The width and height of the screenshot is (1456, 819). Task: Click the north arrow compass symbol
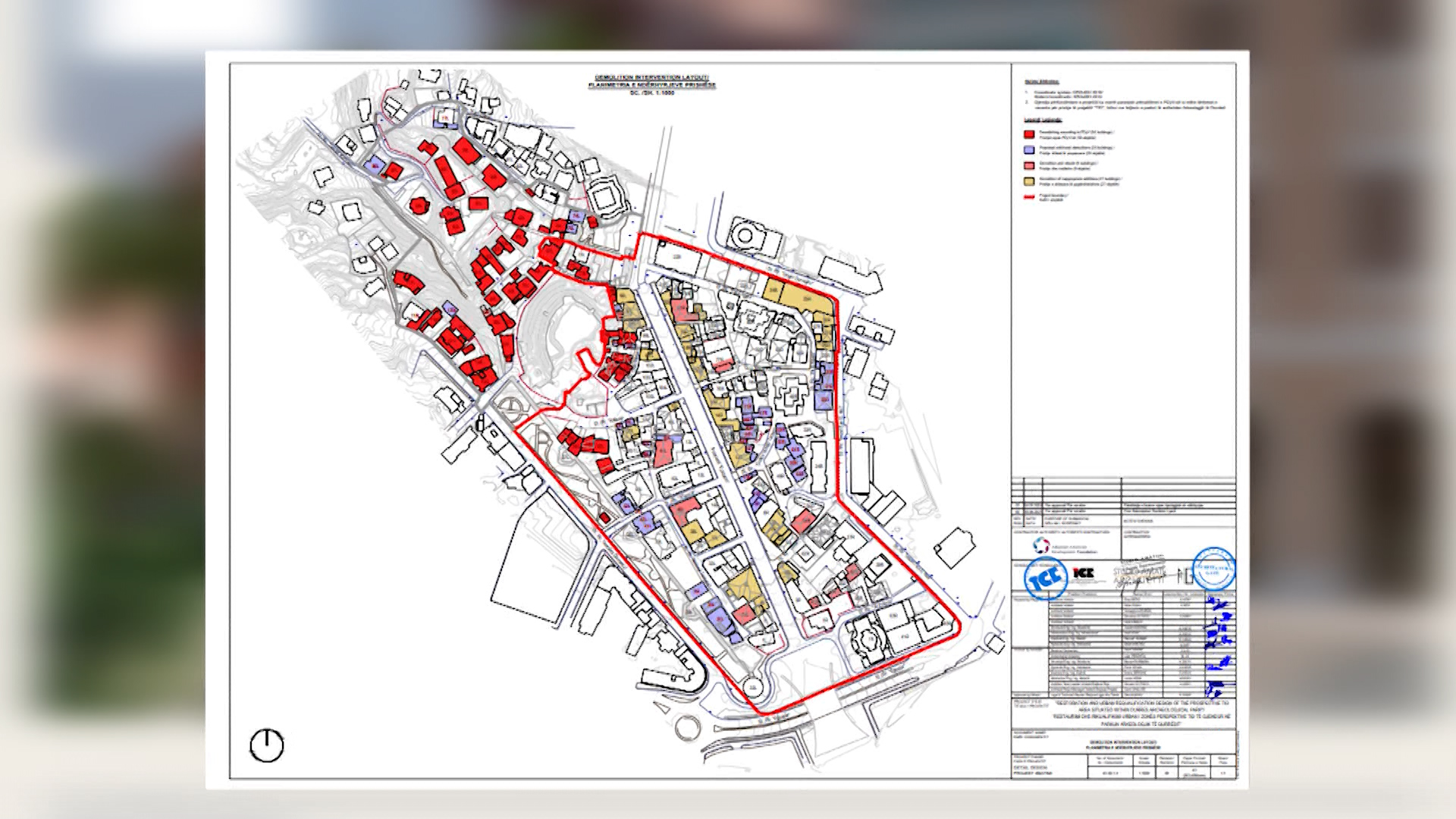click(x=266, y=745)
